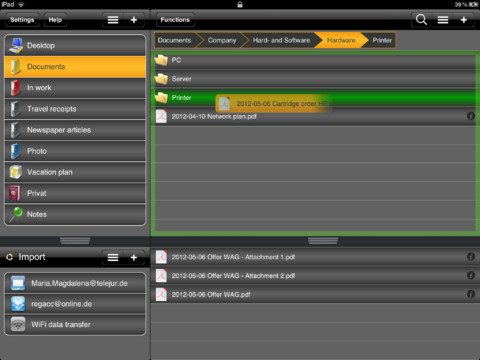Select the Hardware breadcrumb
This screenshot has width=480, height=360.
tap(341, 40)
